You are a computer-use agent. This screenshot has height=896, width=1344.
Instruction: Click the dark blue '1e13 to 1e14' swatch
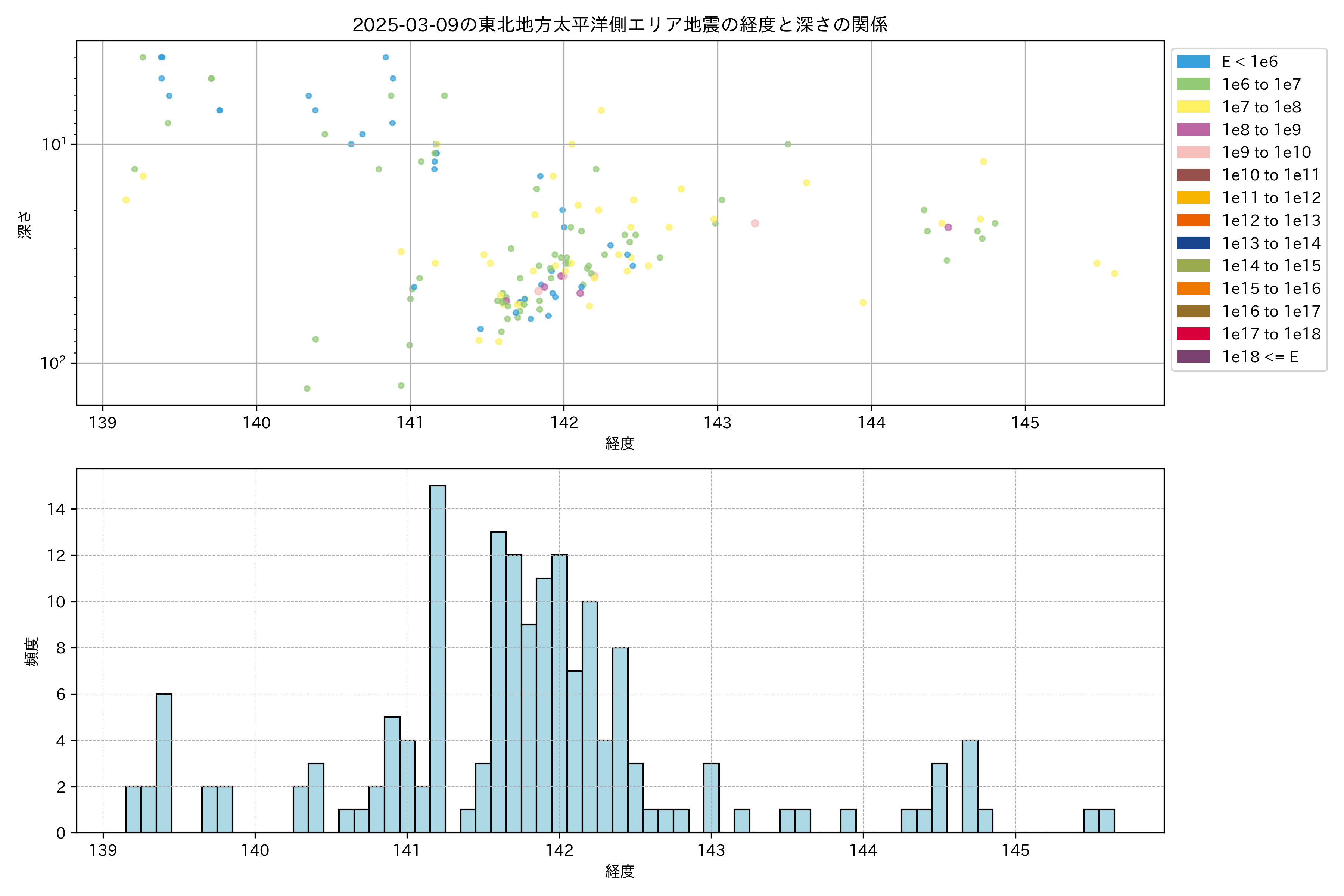click(1192, 243)
